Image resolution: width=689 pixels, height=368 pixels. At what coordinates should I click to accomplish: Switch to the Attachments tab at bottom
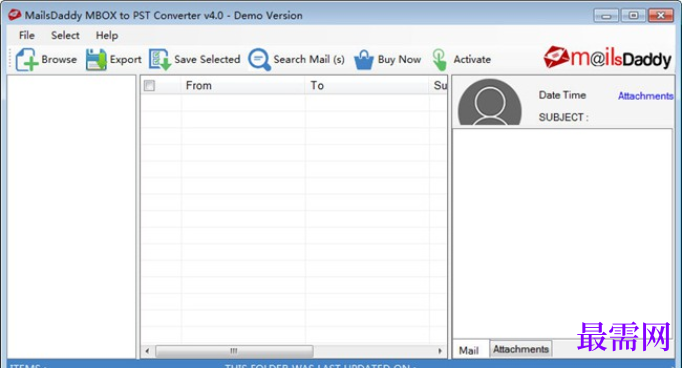tap(521, 349)
